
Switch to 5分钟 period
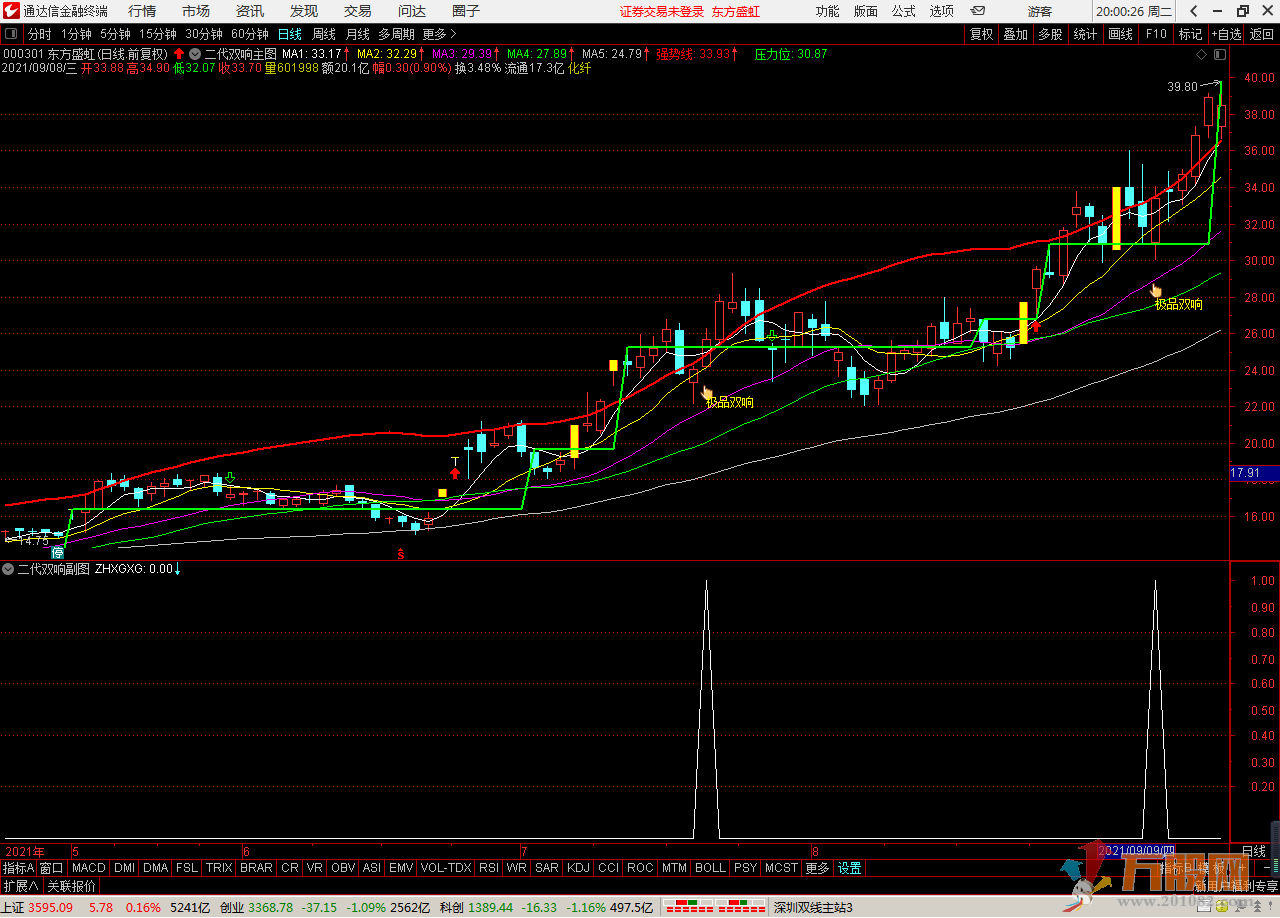tap(115, 33)
